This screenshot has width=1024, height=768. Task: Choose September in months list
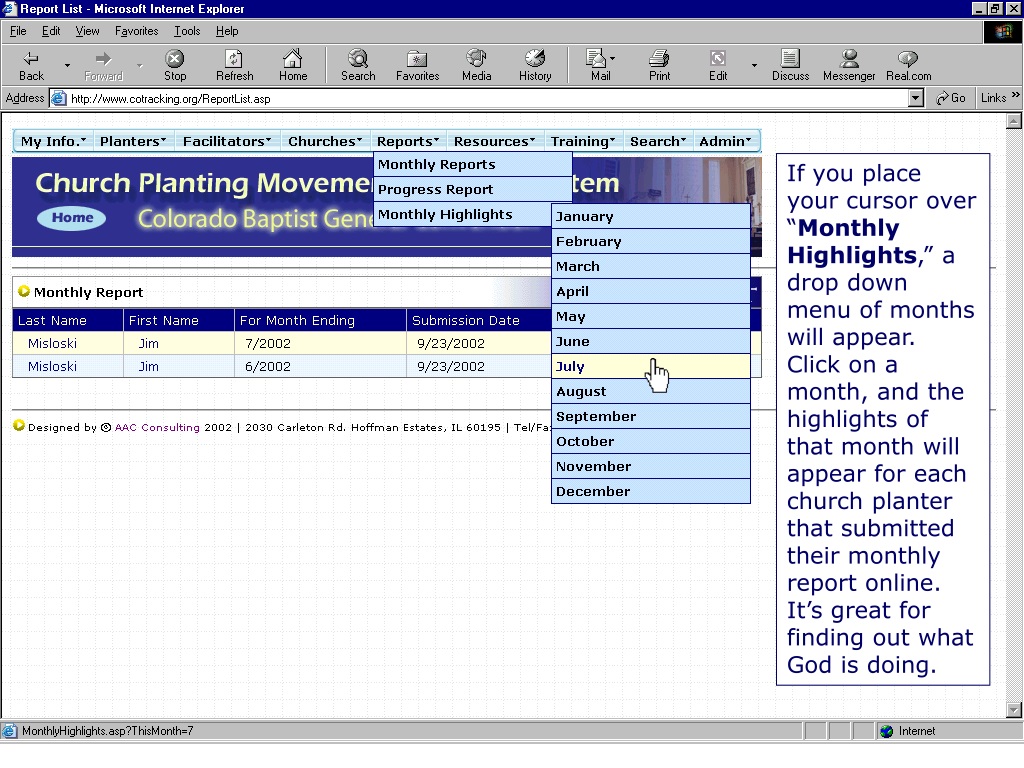[650, 417]
